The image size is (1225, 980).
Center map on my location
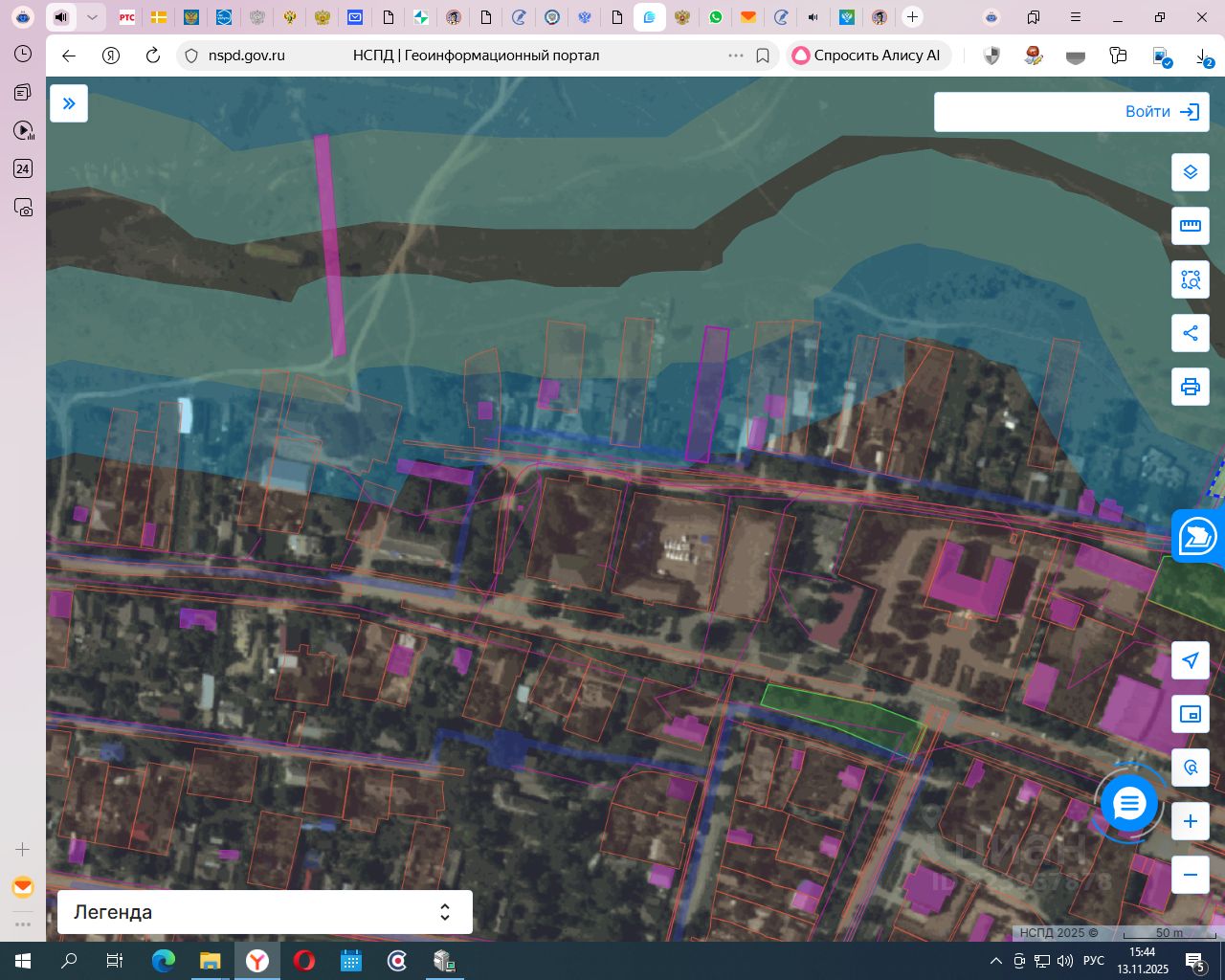[x=1191, y=660]
